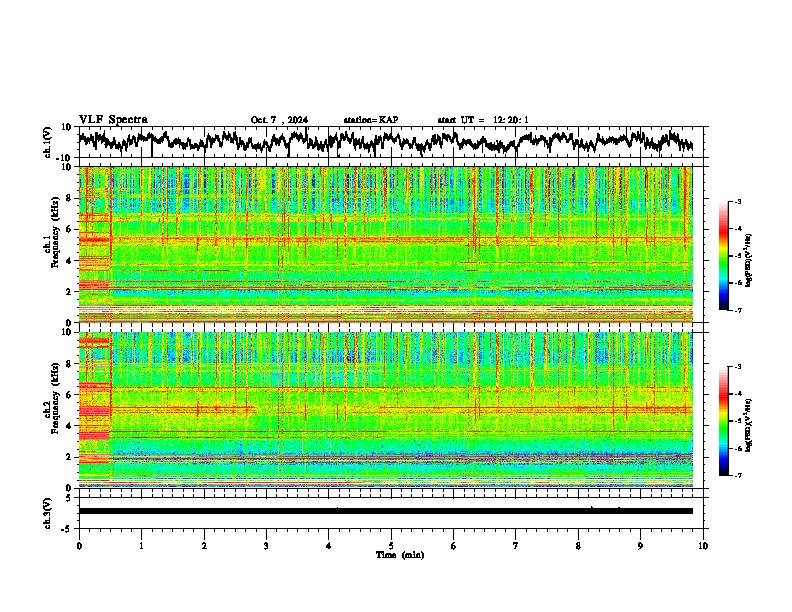Click the time axis tick label "10"
The image size is (792, 612).
(703, 546)
